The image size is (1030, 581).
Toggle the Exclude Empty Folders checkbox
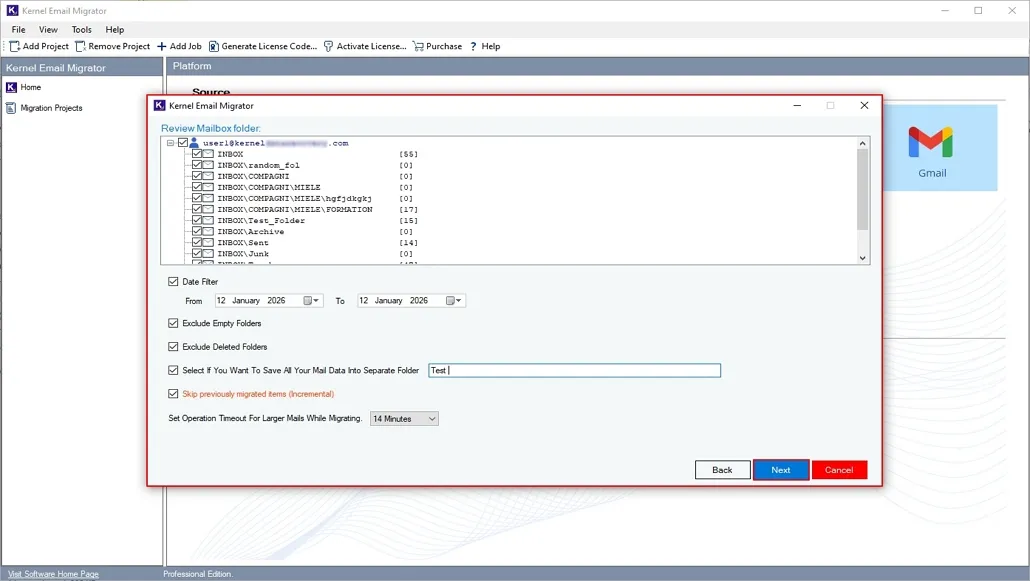pyautogui.click(x=174, y=324)
